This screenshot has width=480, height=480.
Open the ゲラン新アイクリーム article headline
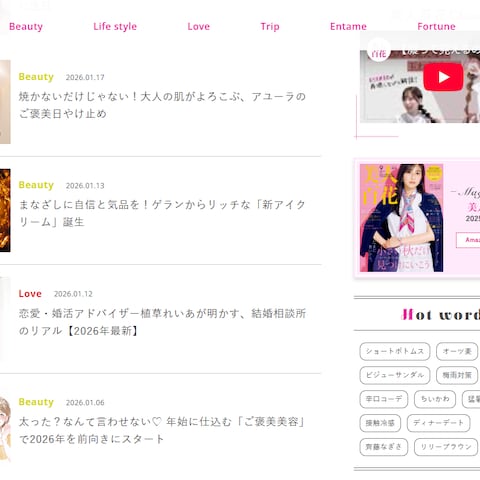(x=162, y=213)
